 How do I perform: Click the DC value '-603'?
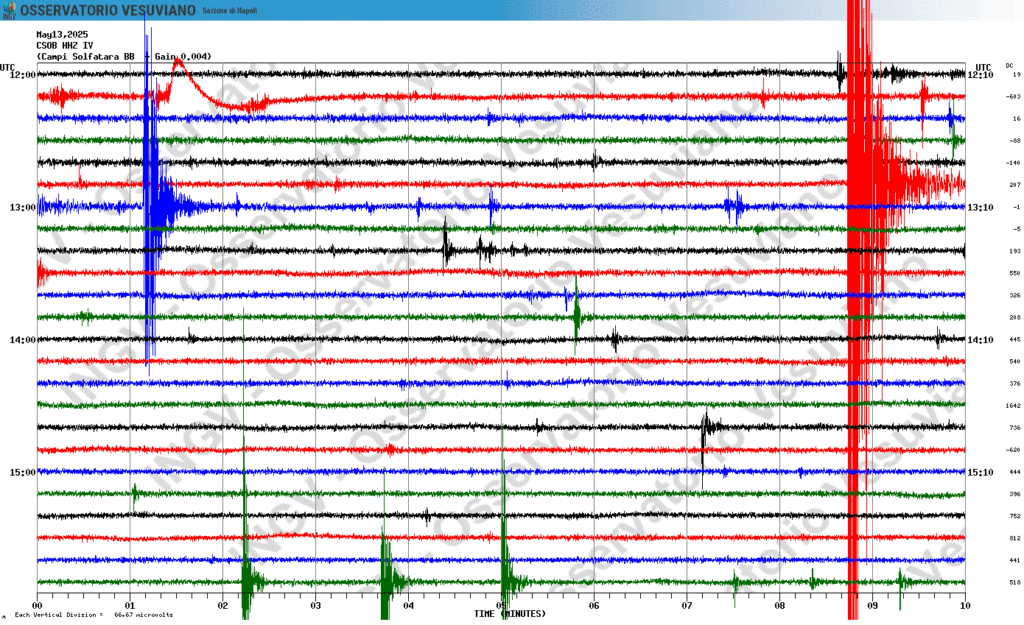[x=1014, y=97]
